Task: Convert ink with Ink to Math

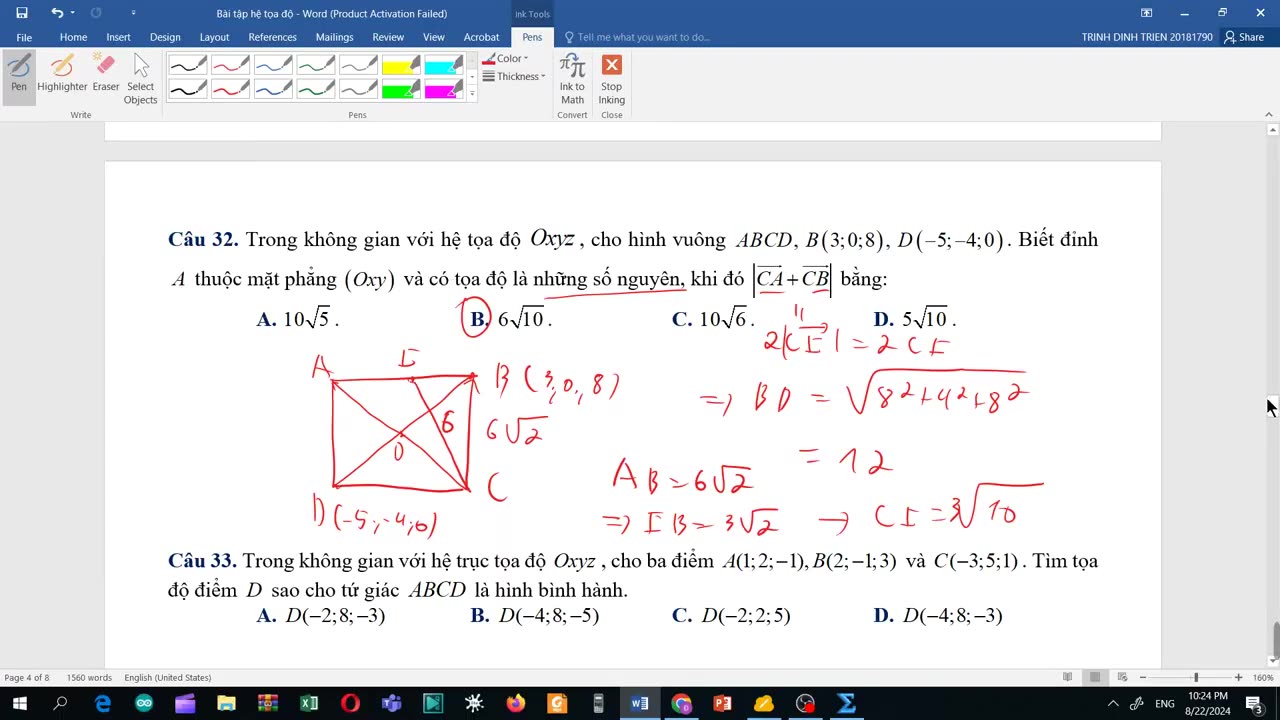Action: tap(572, 79)
